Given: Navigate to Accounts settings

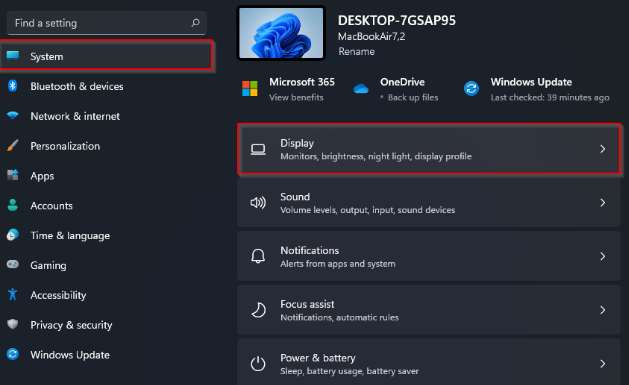Looking at the screenshot, I should (52, 206).
